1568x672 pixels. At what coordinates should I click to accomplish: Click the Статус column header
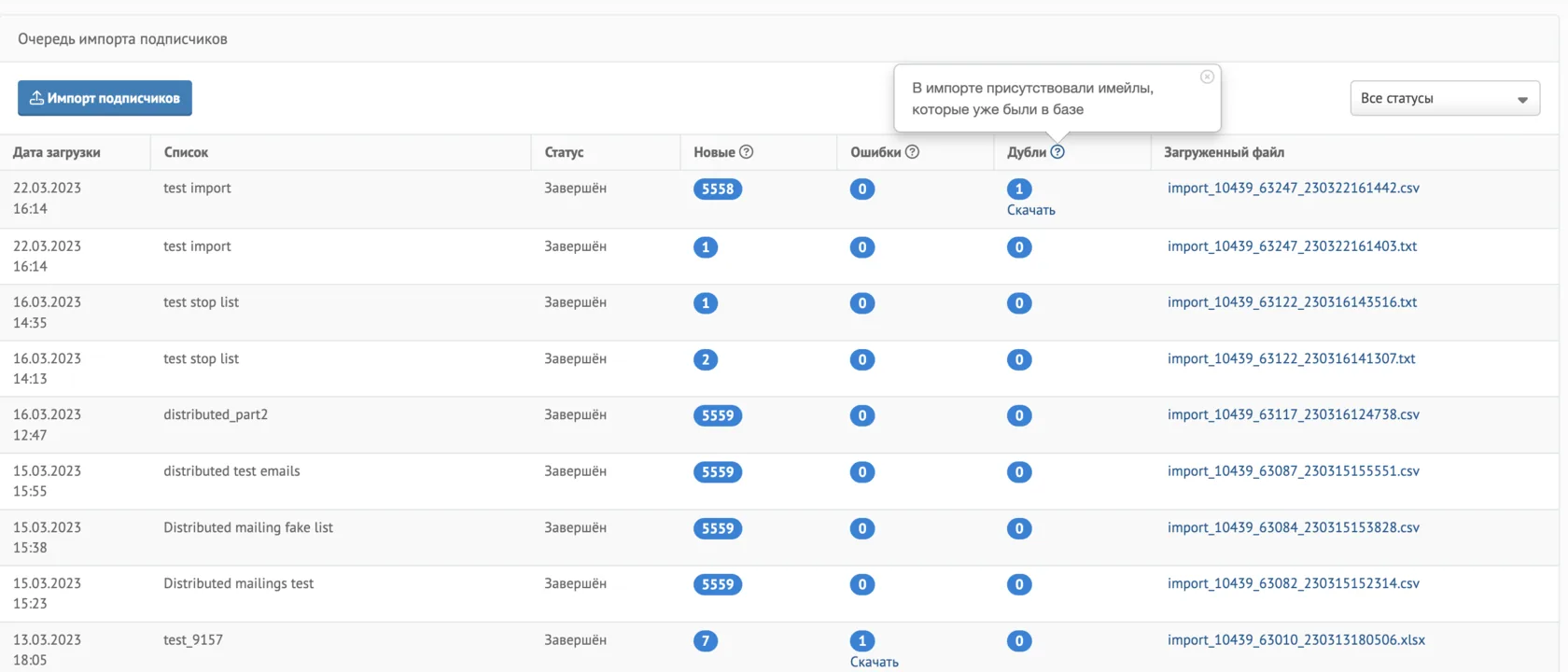pos(564,152)
